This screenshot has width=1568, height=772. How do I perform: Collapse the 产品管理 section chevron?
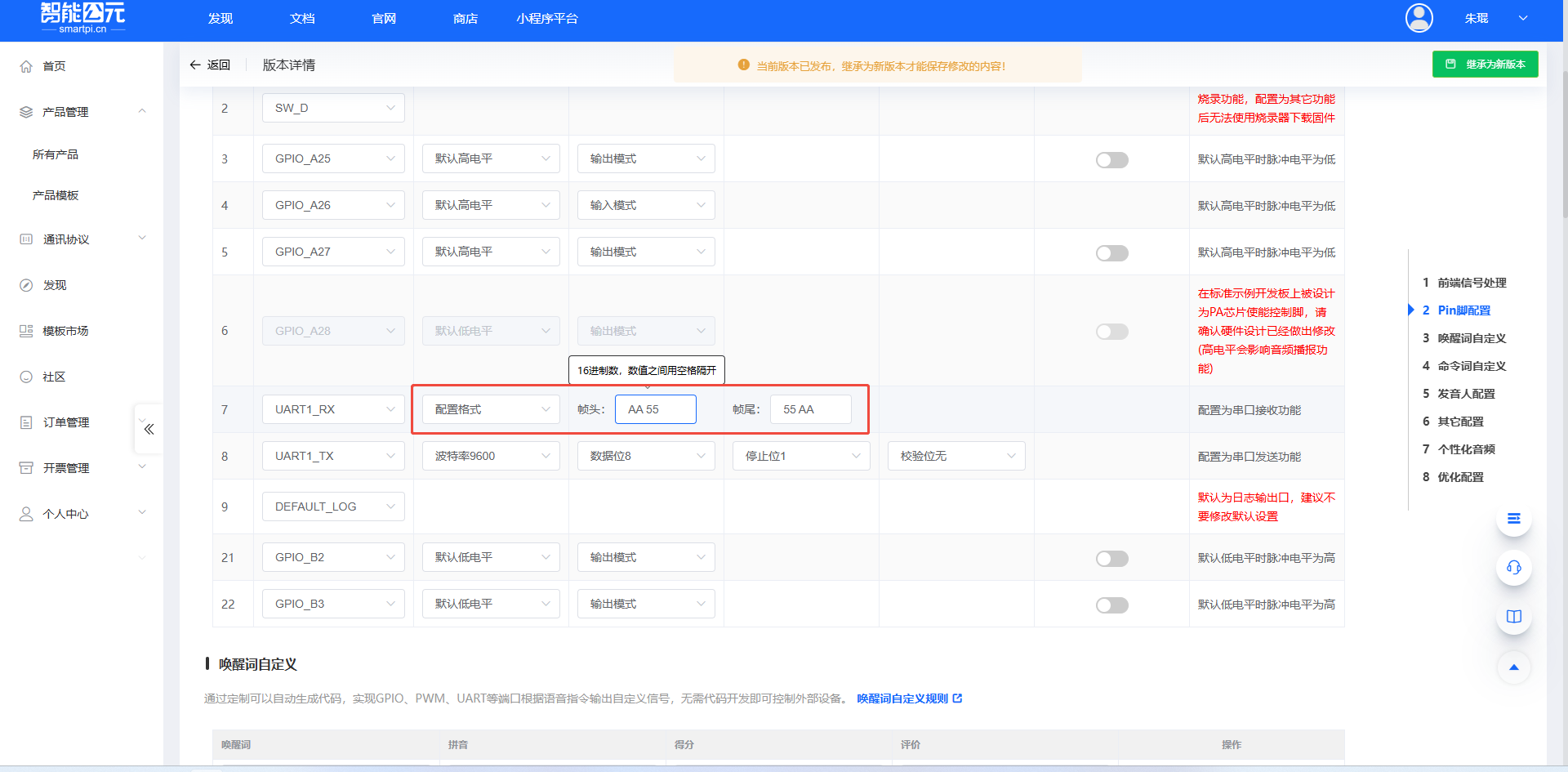coord(142,111)
